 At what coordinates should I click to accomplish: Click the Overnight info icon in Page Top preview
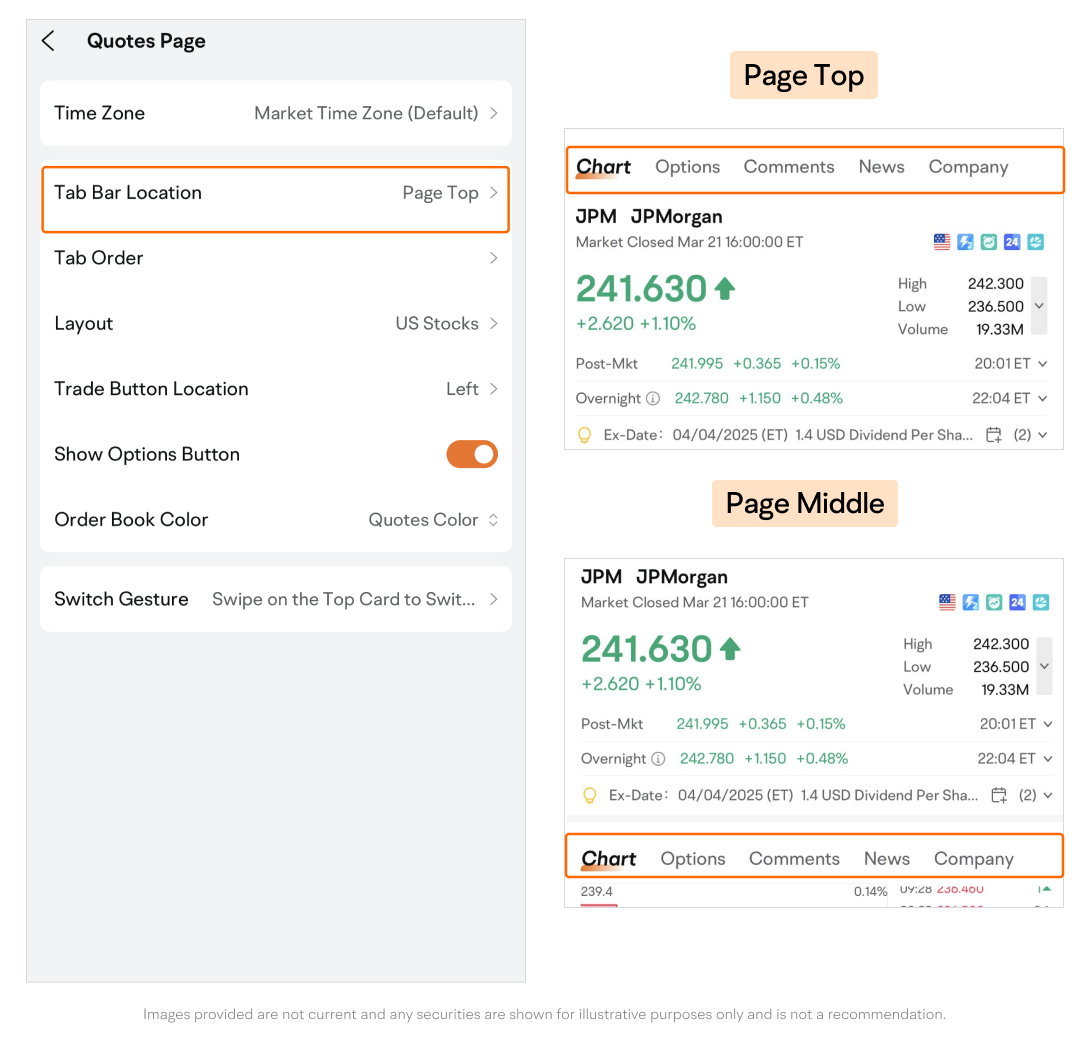[653, 398]
